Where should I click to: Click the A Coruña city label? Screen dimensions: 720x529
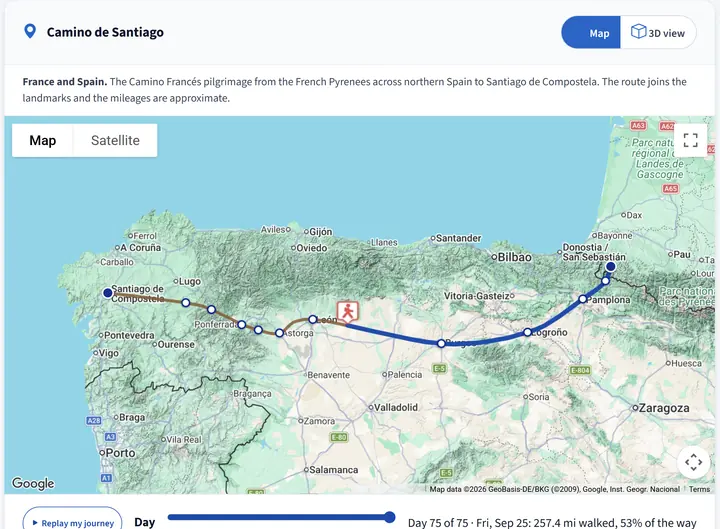click(141, 248)
